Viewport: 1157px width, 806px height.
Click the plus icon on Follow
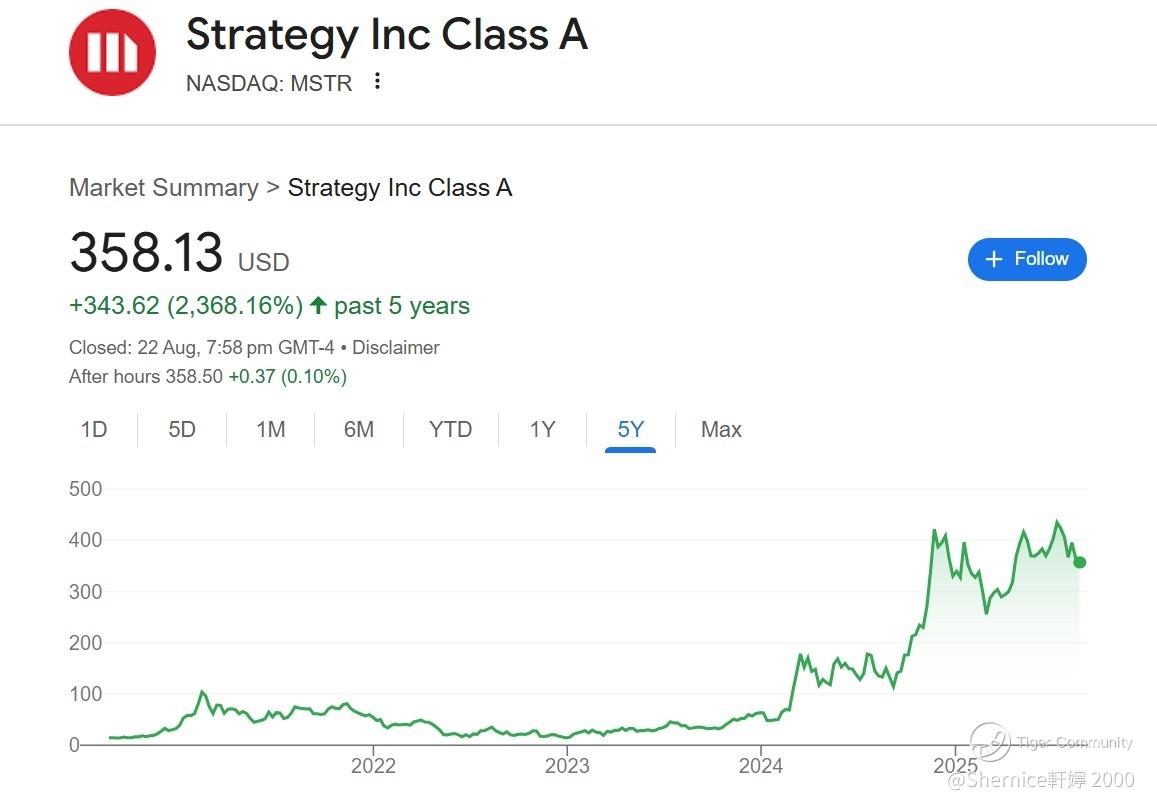coord(993,260)
